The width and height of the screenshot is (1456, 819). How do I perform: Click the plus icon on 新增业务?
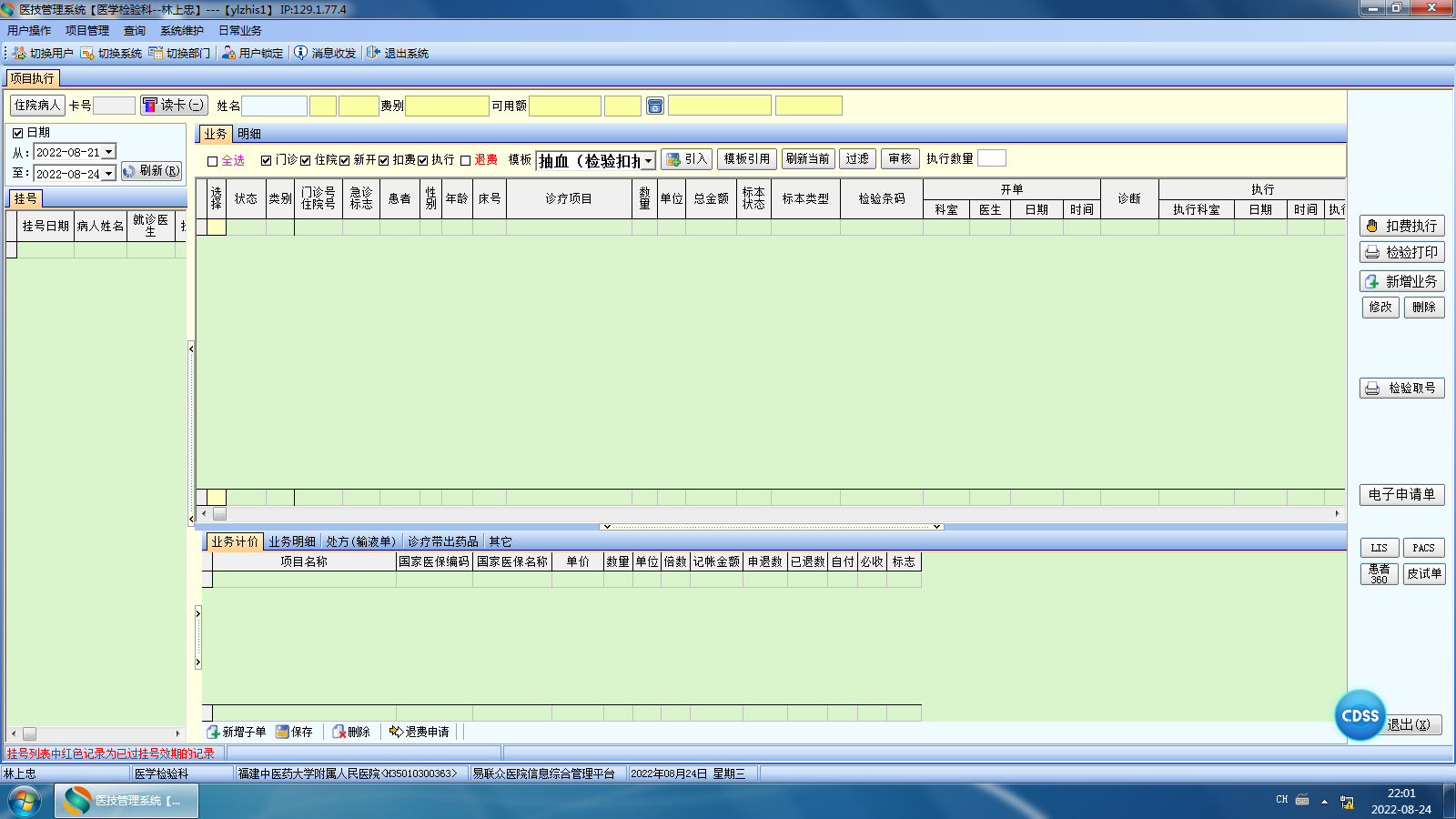click(x=1372, y=281)
